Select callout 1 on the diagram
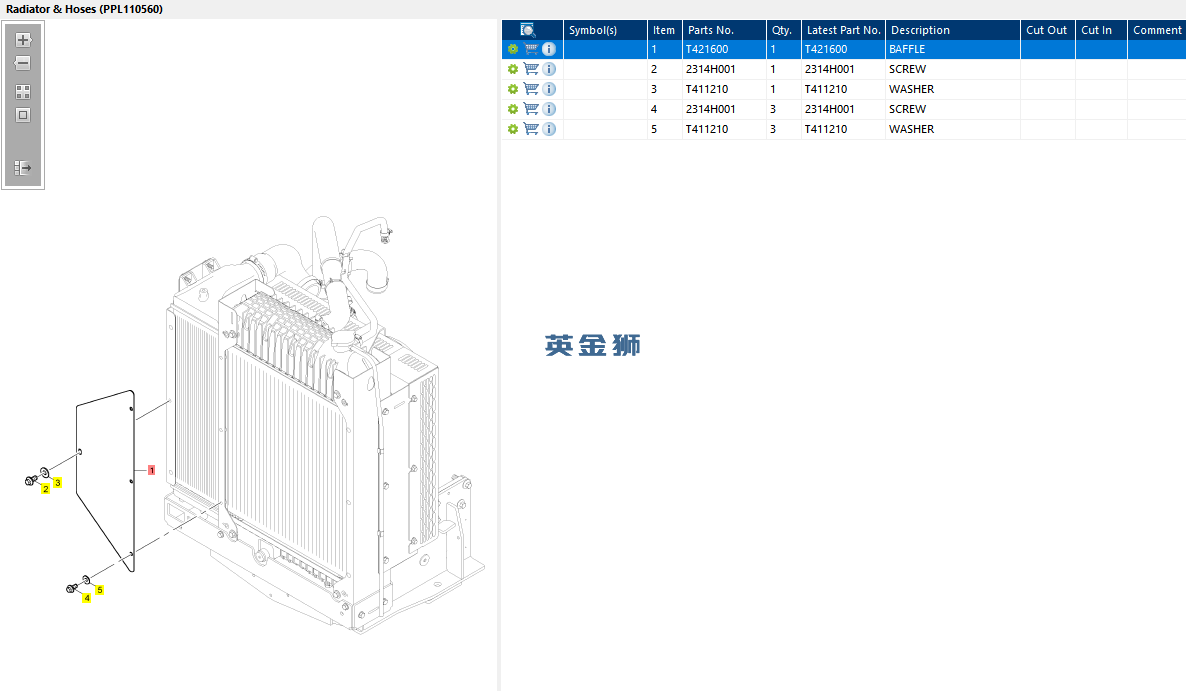This screenshot has height=691, width=1186. tap(151, 469)
